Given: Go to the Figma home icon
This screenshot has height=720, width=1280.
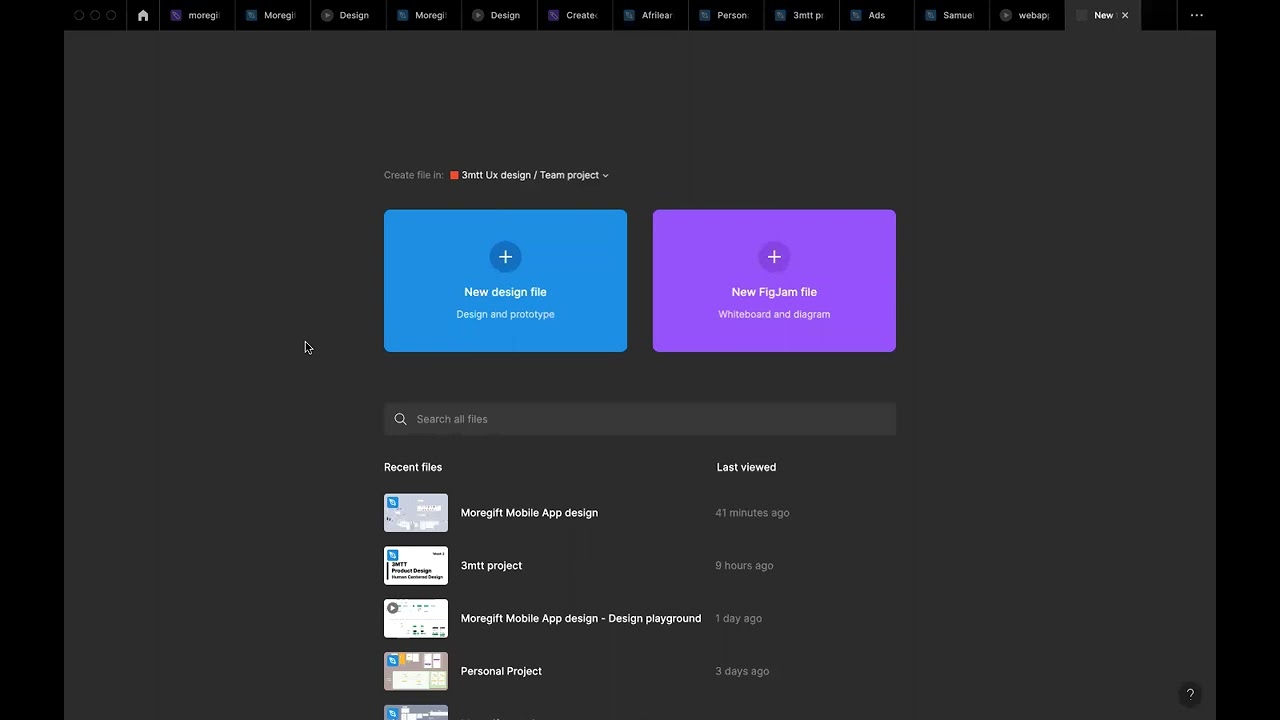Looking at the screenshot, I should point(143,15).
